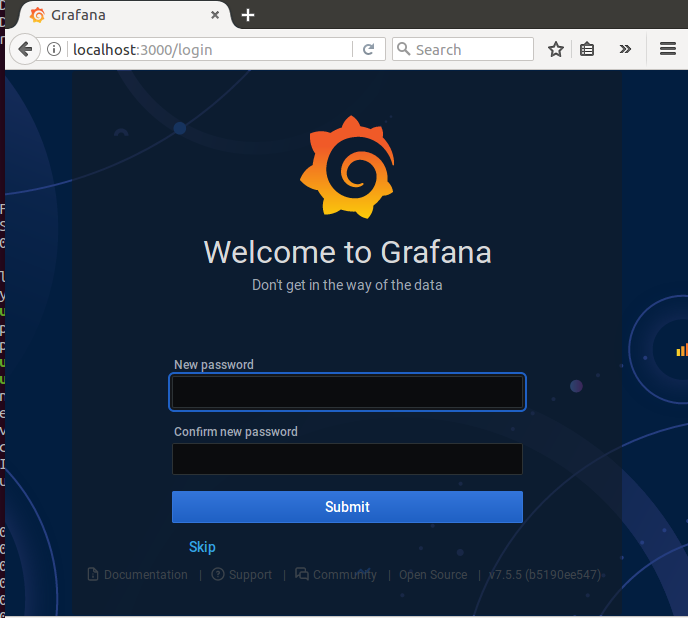The image size is (688, 618).
Task: Show bookmarks list icon
Action: [587, 49]
